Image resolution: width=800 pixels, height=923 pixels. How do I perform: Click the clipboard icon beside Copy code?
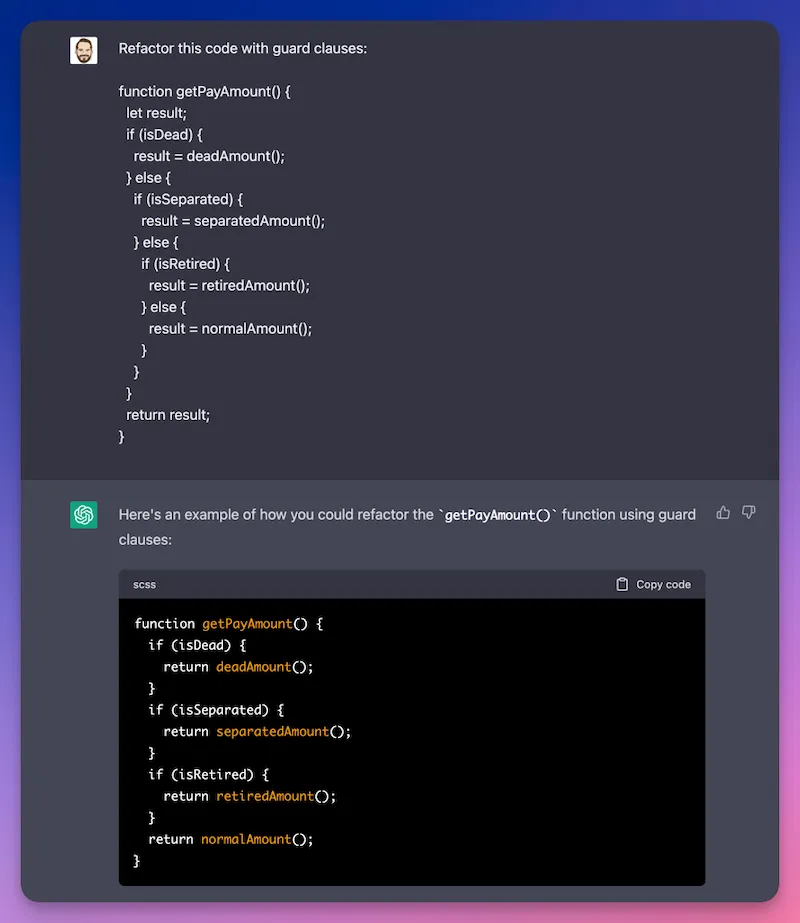pos(622,584)
